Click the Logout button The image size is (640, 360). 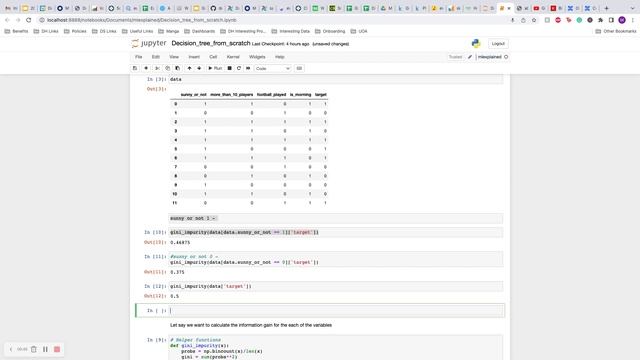pos(498,43)
